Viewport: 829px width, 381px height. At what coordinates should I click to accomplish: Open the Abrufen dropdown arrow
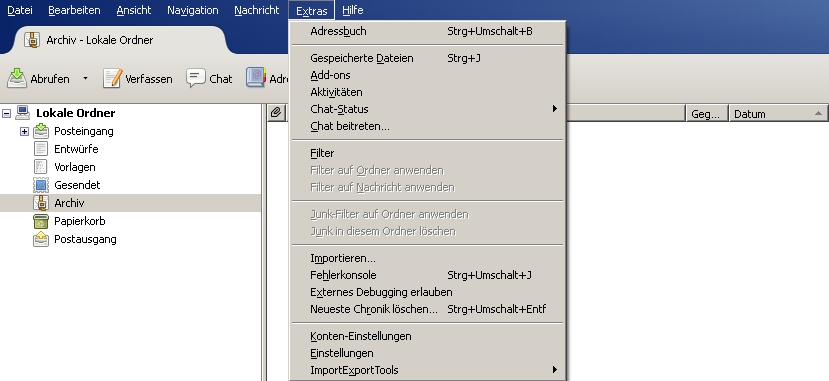[85, 79]
